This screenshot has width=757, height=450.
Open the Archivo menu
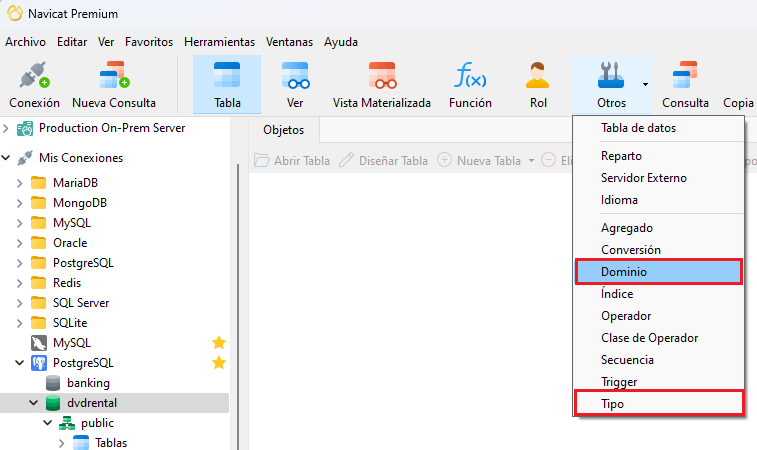click(x=26, y=42)
